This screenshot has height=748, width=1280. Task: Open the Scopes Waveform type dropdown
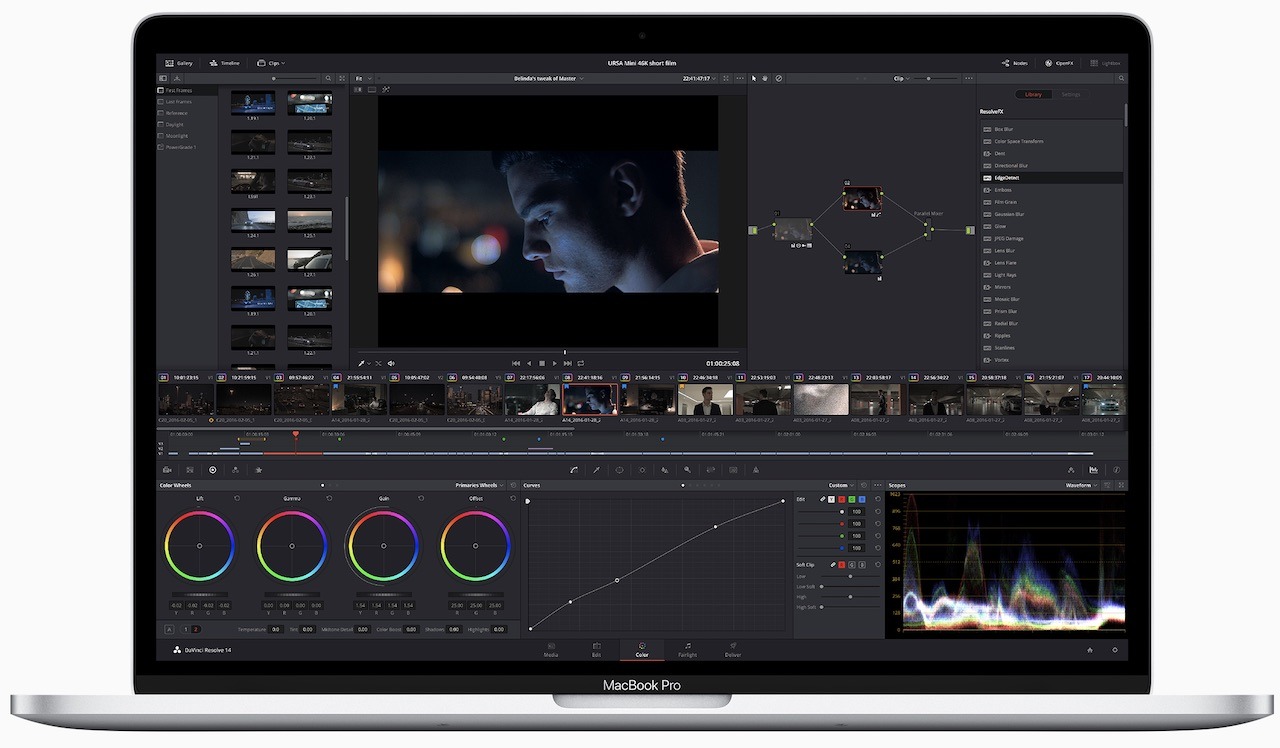[x=1081, y=485]
